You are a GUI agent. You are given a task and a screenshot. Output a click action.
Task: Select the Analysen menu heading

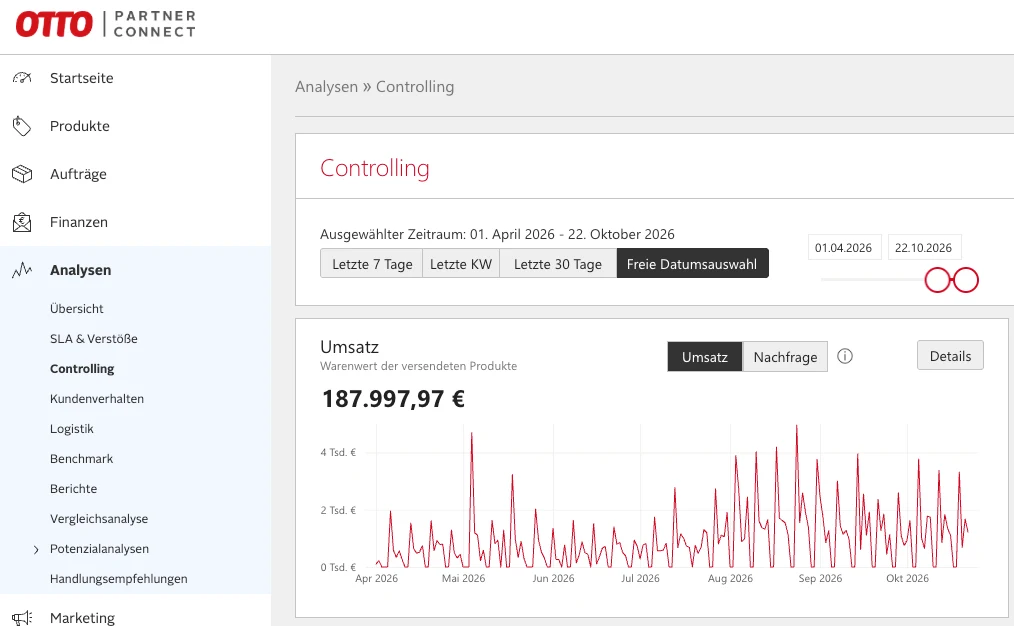pos(80,270)
